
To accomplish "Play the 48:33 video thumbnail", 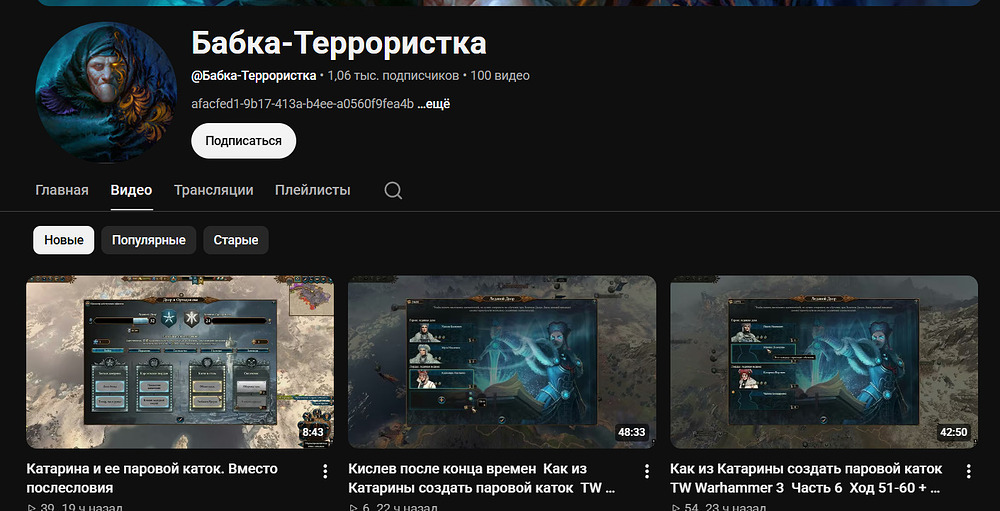I will tap(502, 362).
